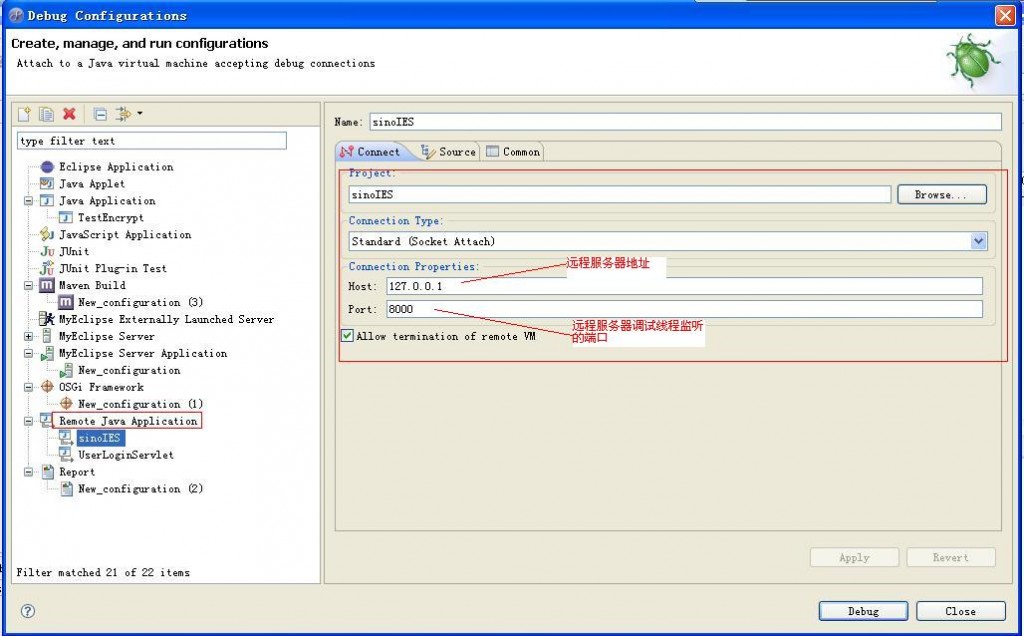Click the Browse... button

[x=942, y=195]
